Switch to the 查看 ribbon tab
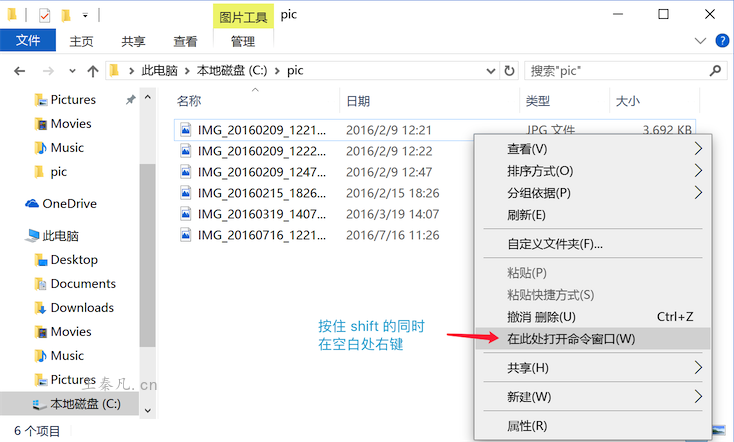 [x=185, y=41]
